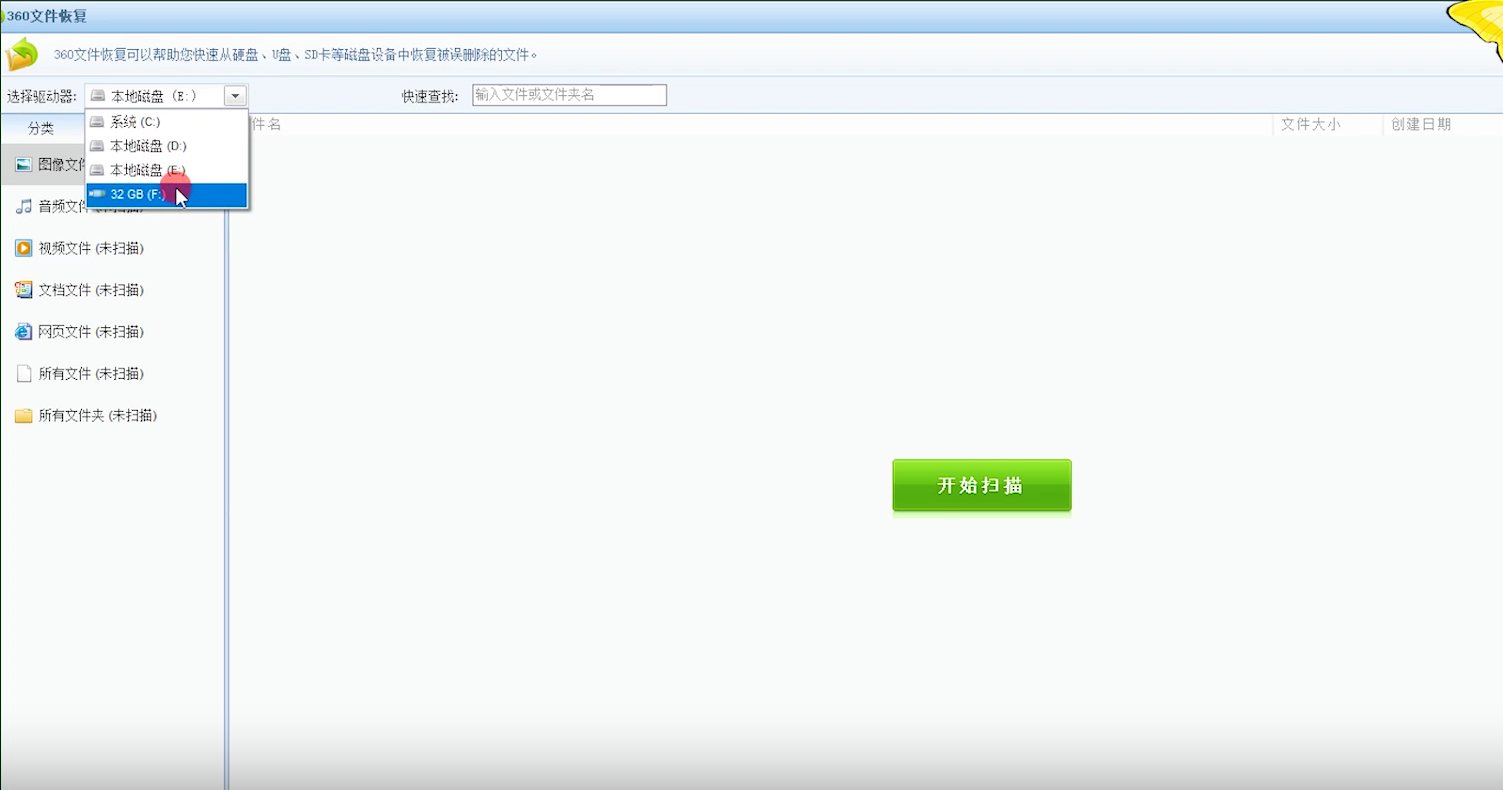Select 系统 (C:) in the drive list
1503x790 pixels.
pos(166,122)
